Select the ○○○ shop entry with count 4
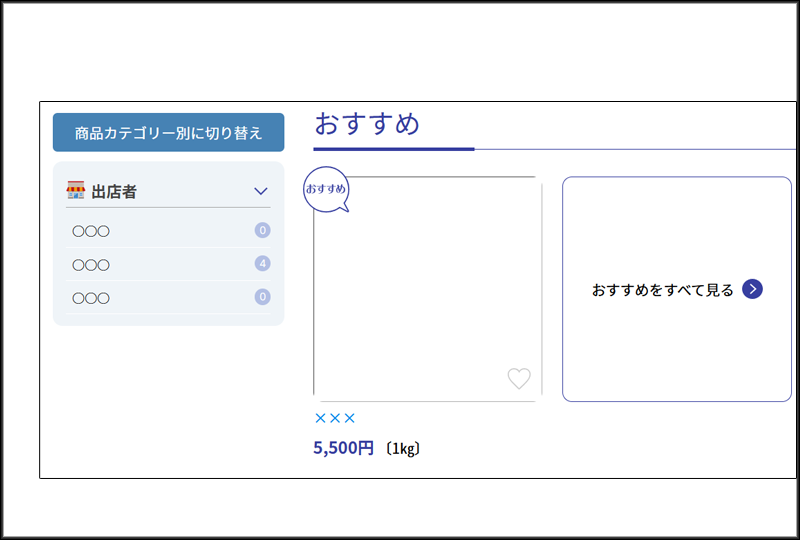800x540 pixels. tap(168, 264)
